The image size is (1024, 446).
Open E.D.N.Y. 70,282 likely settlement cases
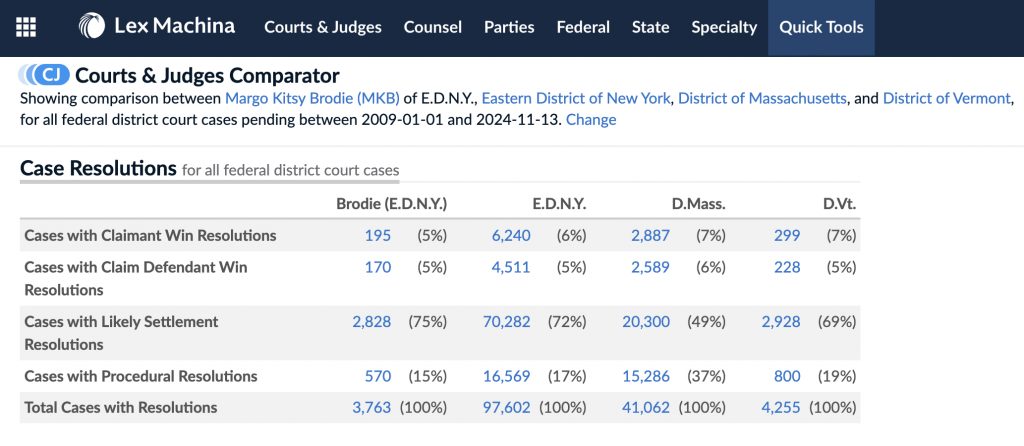(510, 321)
